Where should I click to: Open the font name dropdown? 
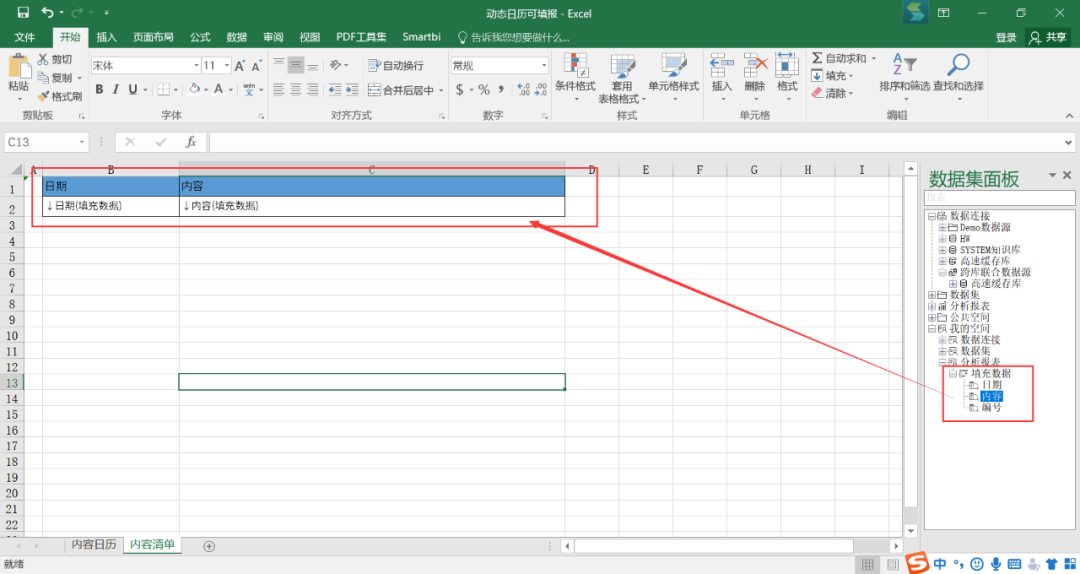[x=196, y=65]
